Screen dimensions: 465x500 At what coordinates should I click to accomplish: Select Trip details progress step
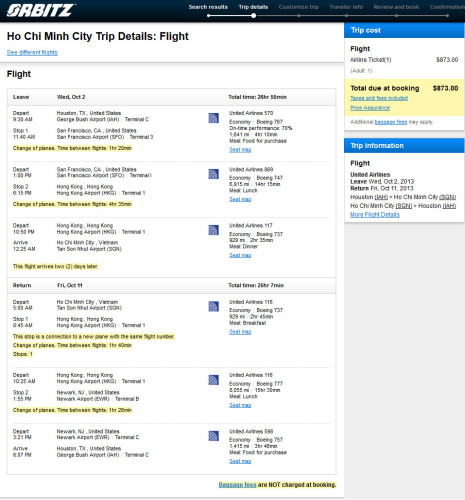253,7
